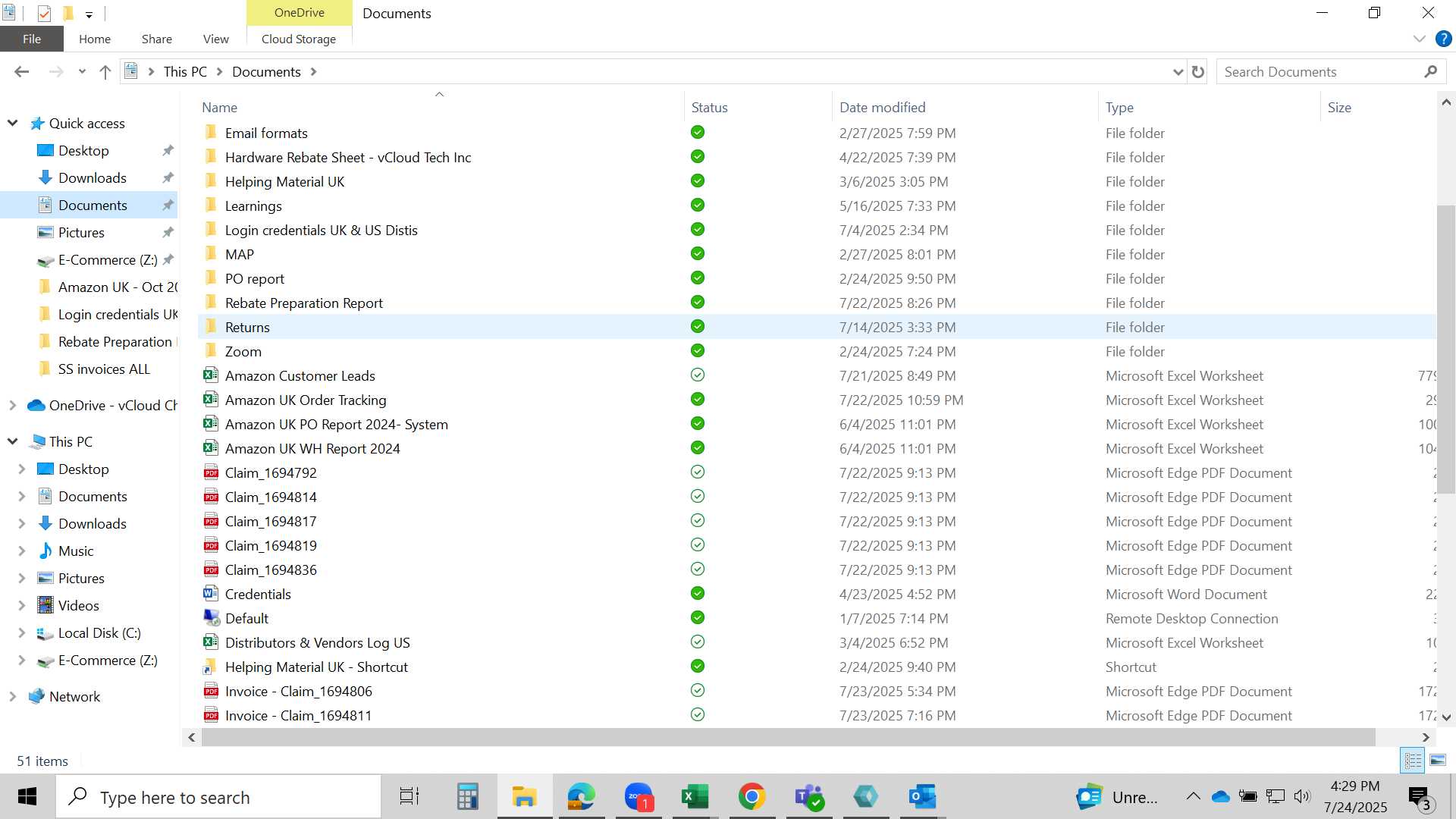This screenshot has height=819, width=1456.
Task: Open the notification center icon
Action: point(1419,796)
